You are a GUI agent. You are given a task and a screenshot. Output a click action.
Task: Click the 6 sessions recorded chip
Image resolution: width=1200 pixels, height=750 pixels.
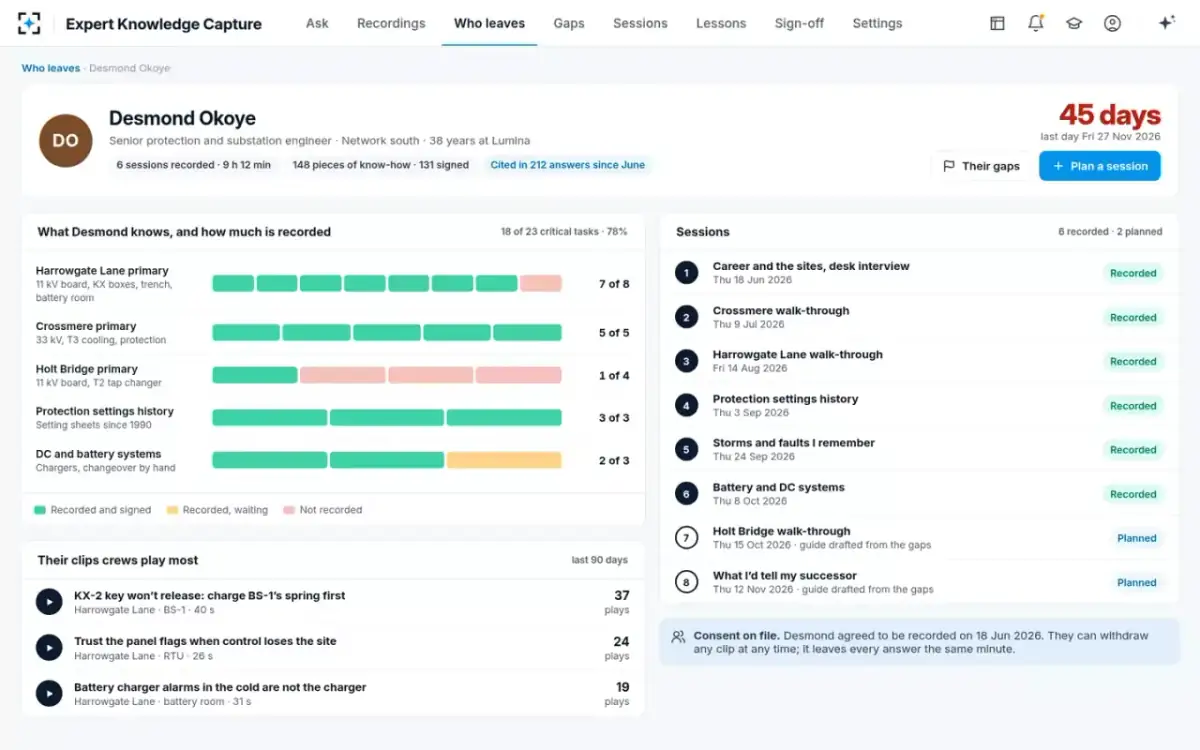[193, 165]
